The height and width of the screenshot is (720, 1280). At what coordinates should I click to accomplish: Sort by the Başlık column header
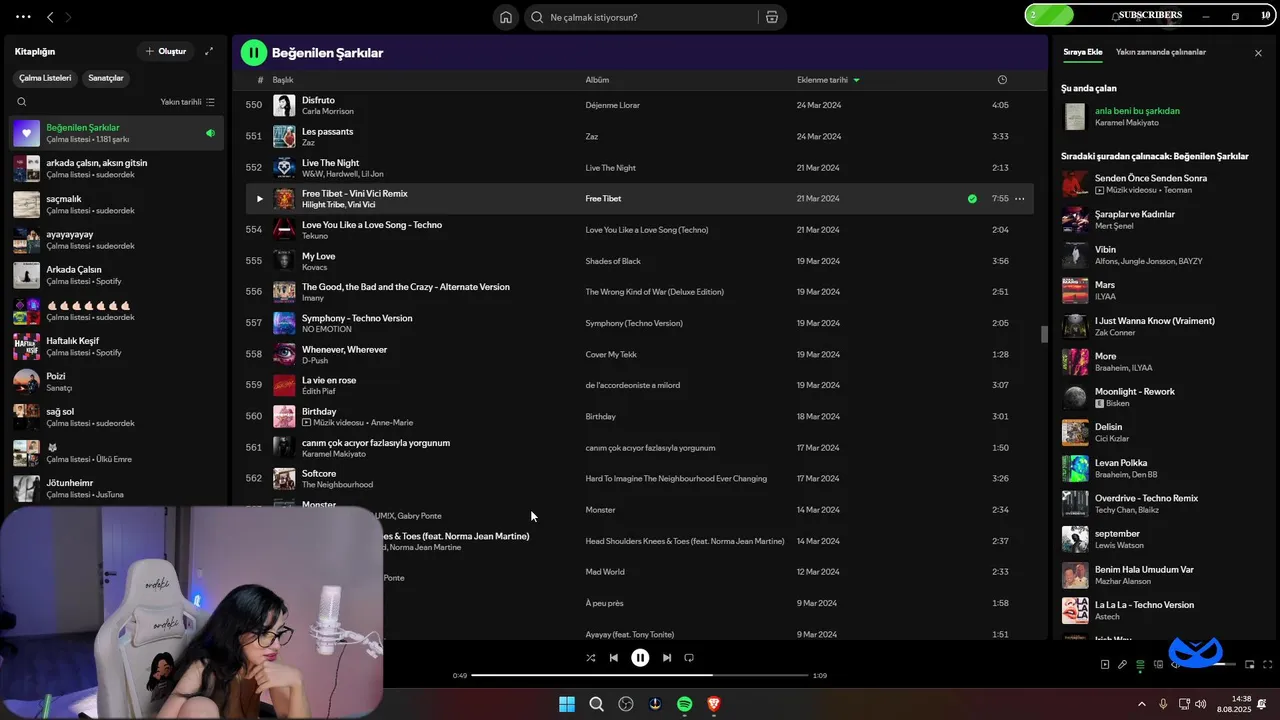coord(283,80)
